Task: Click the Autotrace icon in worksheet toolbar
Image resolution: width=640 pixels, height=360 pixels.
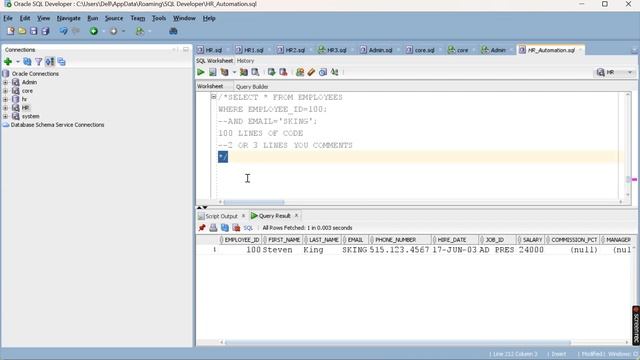Action: pos(244,72)
